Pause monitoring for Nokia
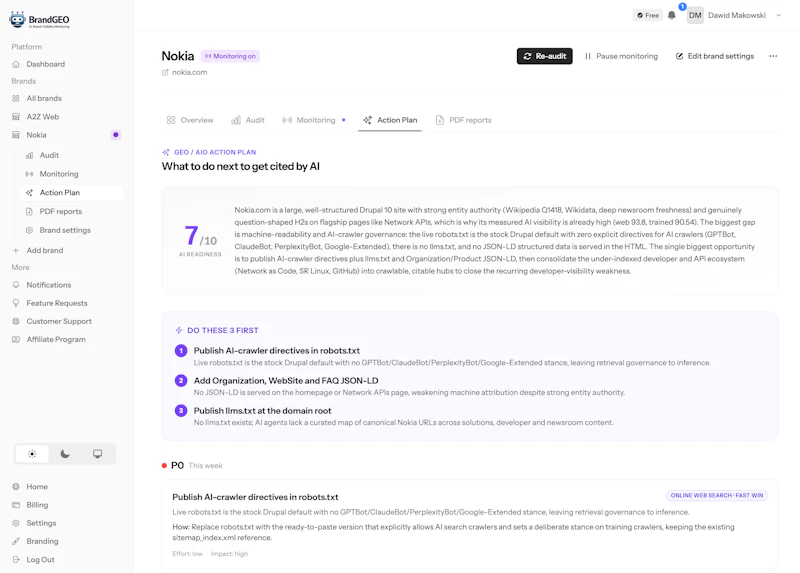 (621, 56)
